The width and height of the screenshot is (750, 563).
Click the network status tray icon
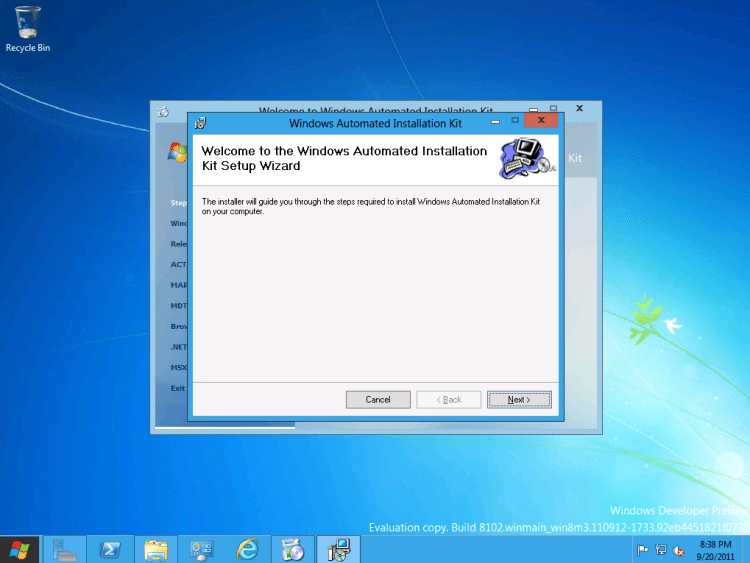[661, 550]
